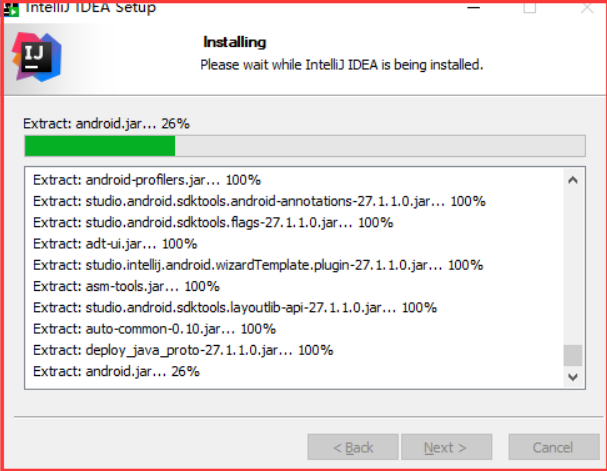The height and width of the screenshot is (471, 607).
Task: Select the android.jar 26% line in log
Action: 116,372
